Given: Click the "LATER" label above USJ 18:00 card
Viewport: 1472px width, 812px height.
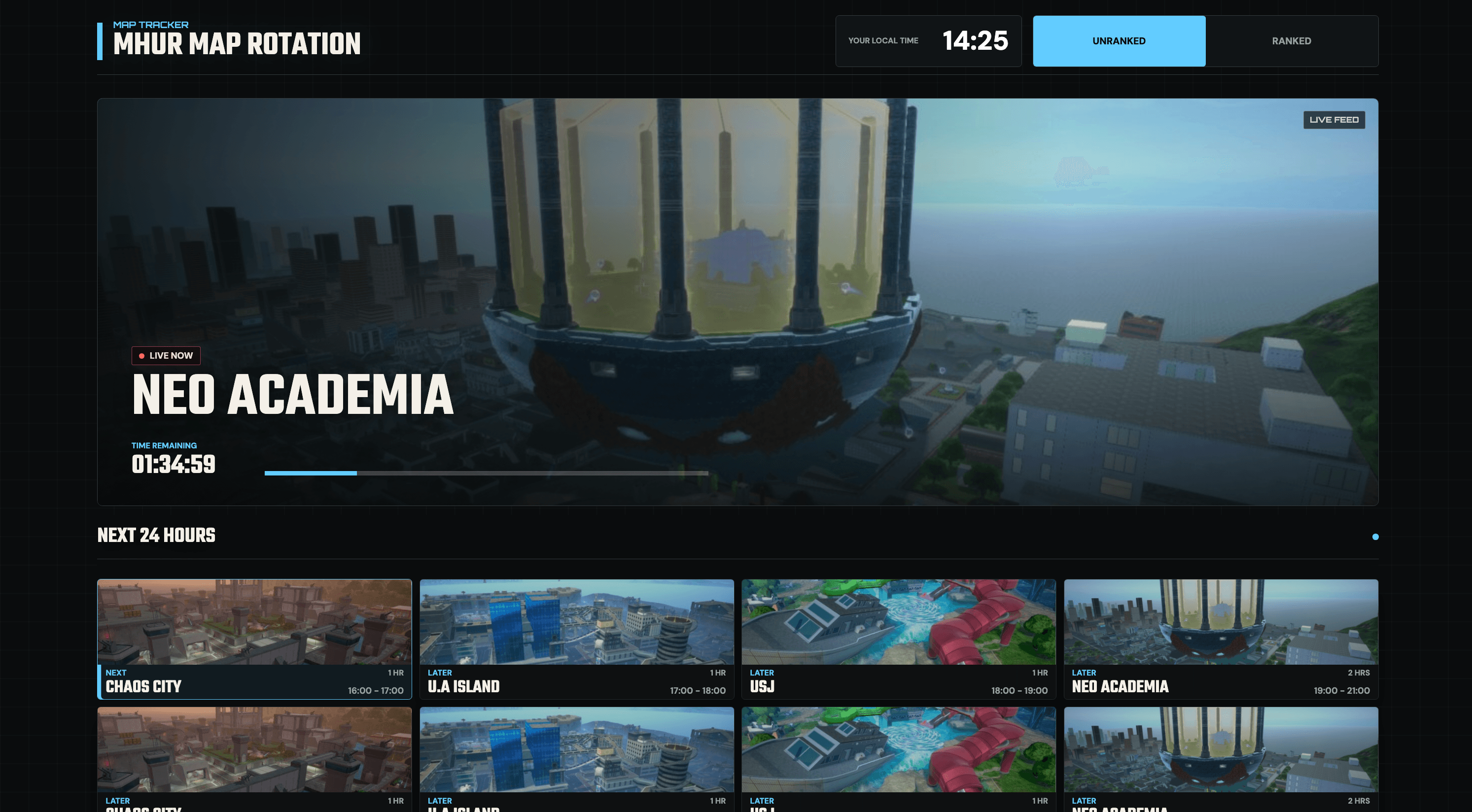Looking at the screenshot, I should pos(762,673).
